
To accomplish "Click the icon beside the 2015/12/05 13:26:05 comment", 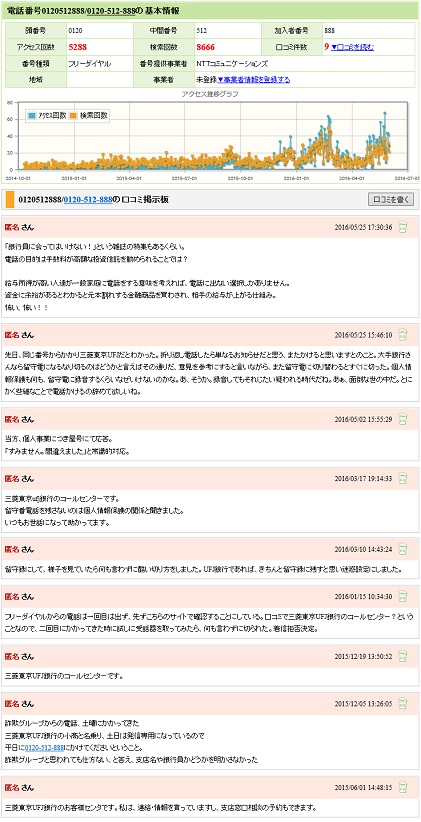I will tap(403, 704).
